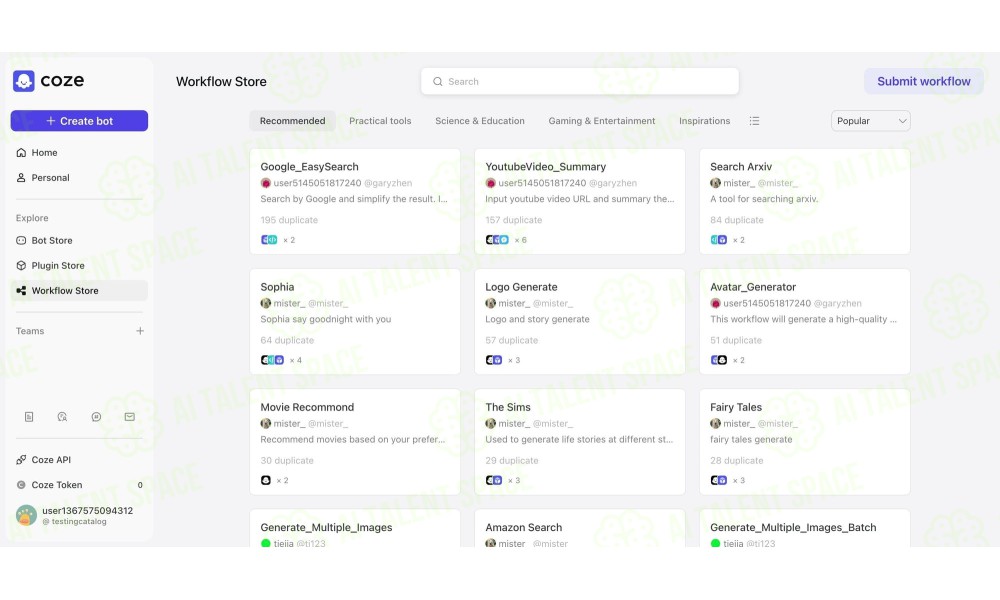Switch to Gaming & Entertainment tab
The image size is (1000, 600).
601,121
